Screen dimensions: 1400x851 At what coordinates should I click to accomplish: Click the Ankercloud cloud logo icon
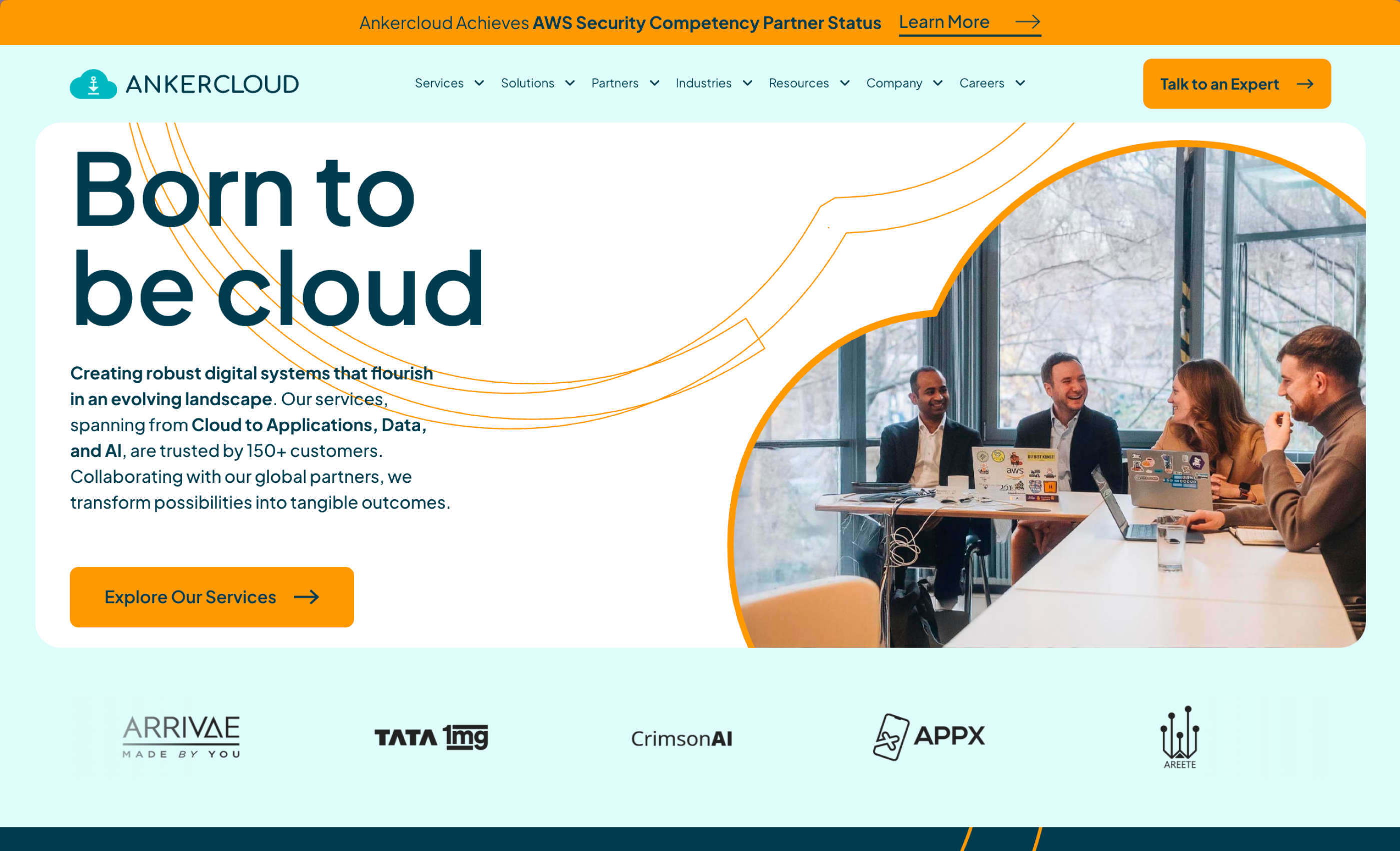pos(93,84)
